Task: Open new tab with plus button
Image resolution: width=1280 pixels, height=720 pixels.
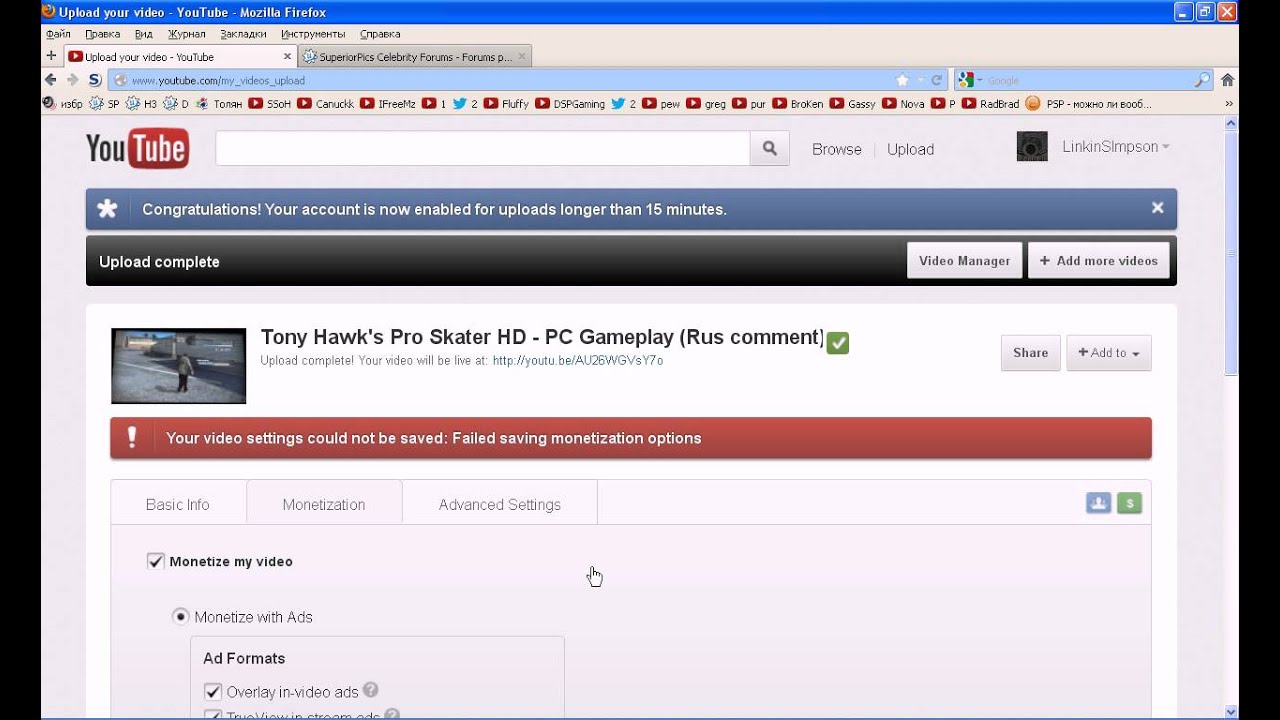Action: 51,57
